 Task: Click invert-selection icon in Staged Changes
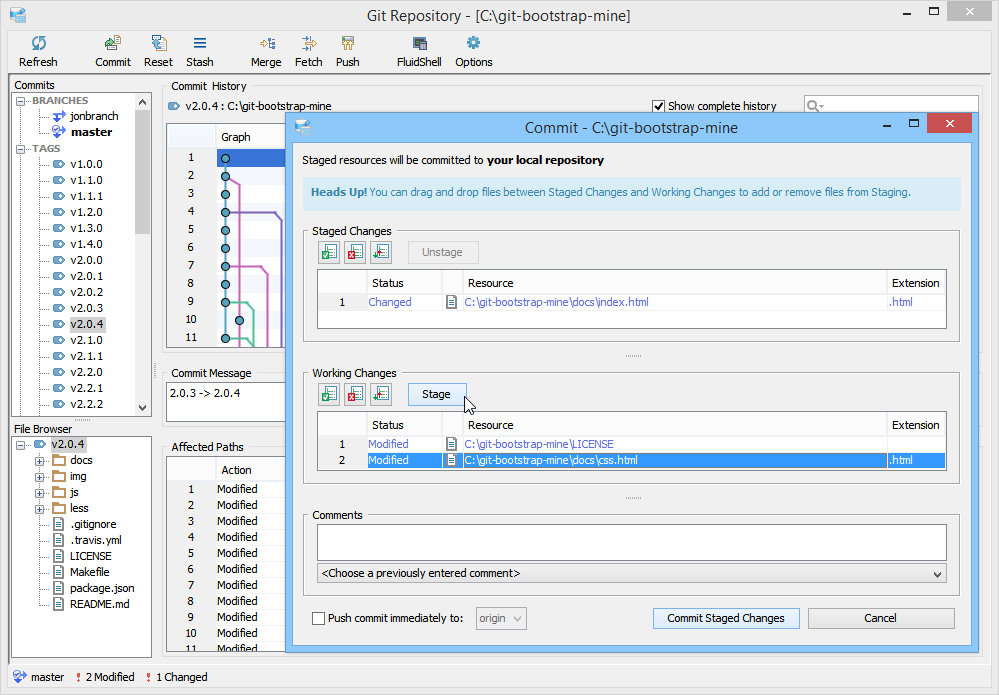(x=381, y=252)
